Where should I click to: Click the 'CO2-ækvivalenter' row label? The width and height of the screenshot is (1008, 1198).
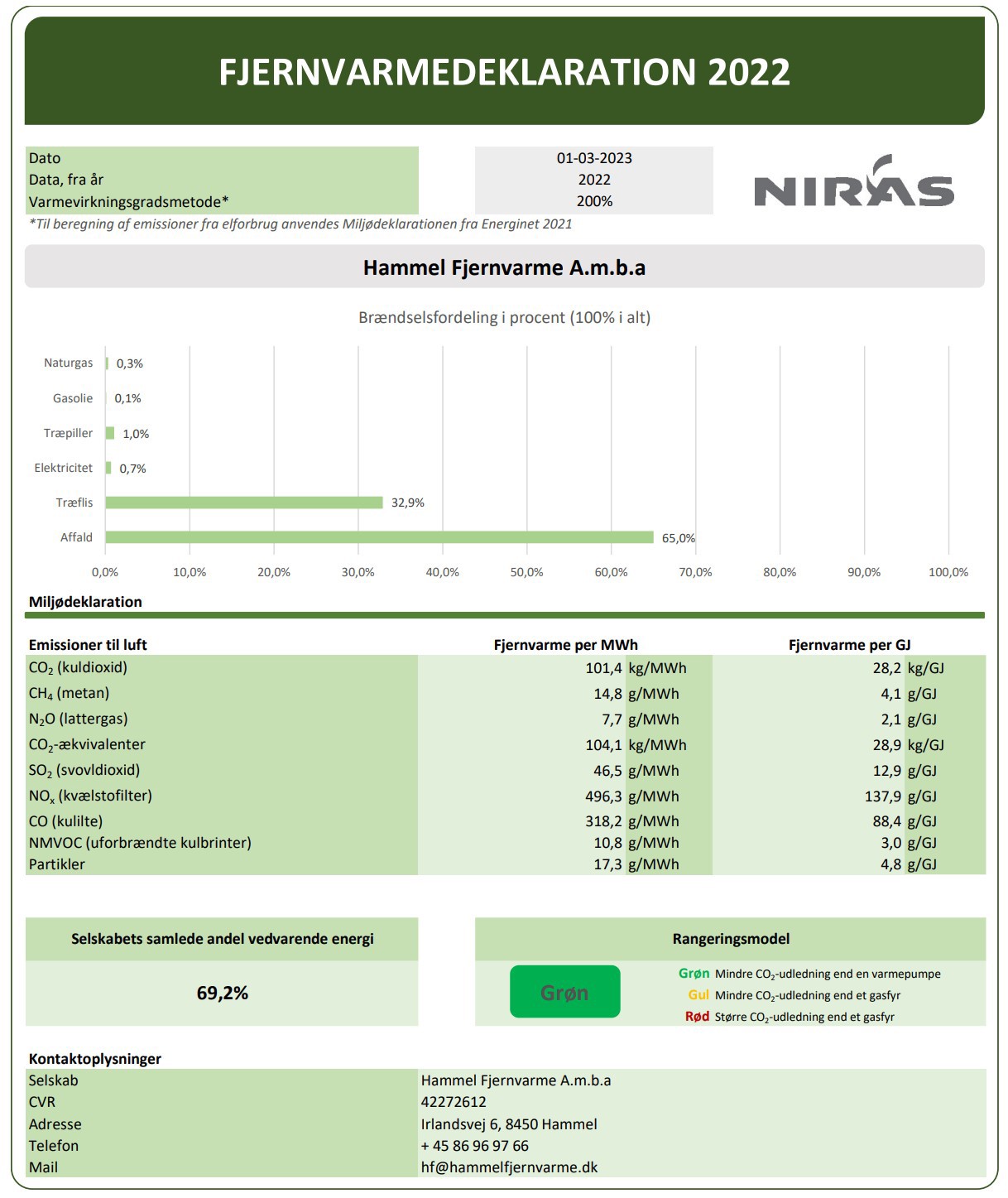87,745
